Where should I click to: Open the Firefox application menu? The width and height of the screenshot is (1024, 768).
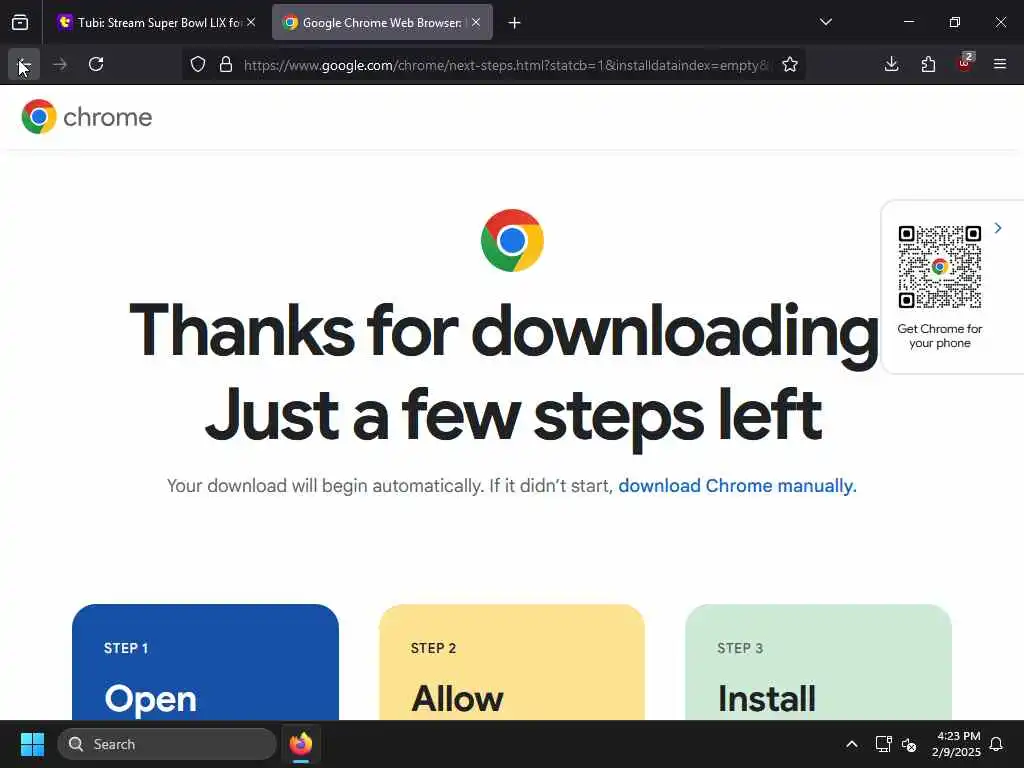click(x=999, y=64)
